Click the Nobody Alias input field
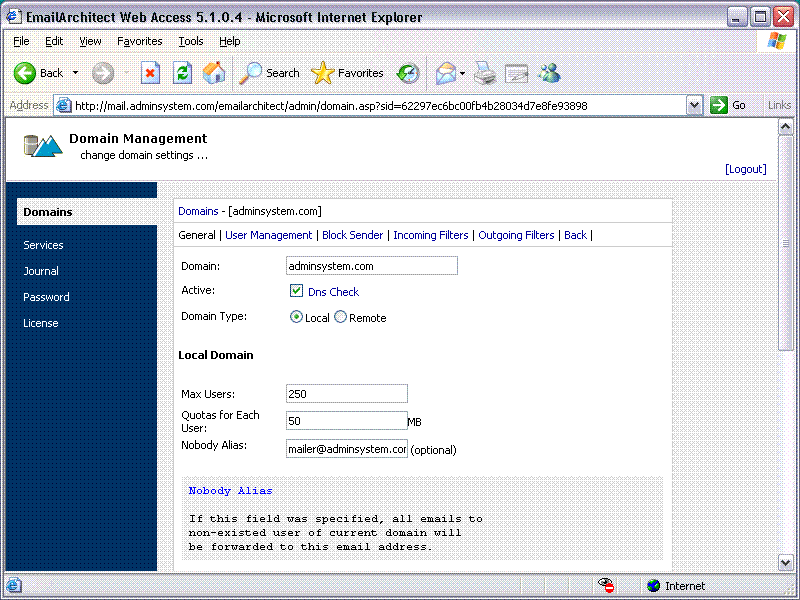The width and height of the screenshot is (800, 600). [x=346, y=448]
